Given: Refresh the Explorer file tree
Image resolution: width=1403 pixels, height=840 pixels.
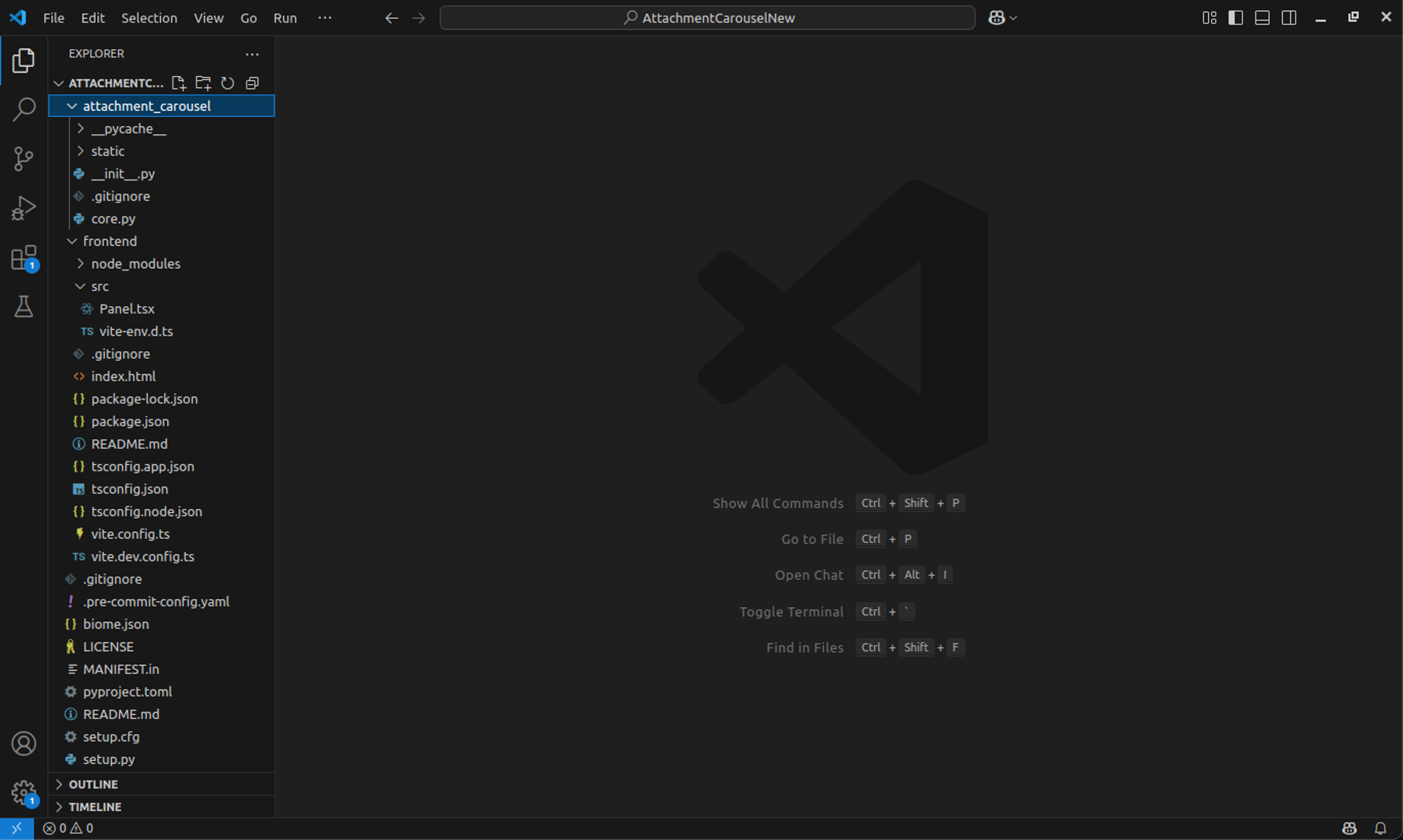Looking at the screenshot, I should tap(227, 82).
